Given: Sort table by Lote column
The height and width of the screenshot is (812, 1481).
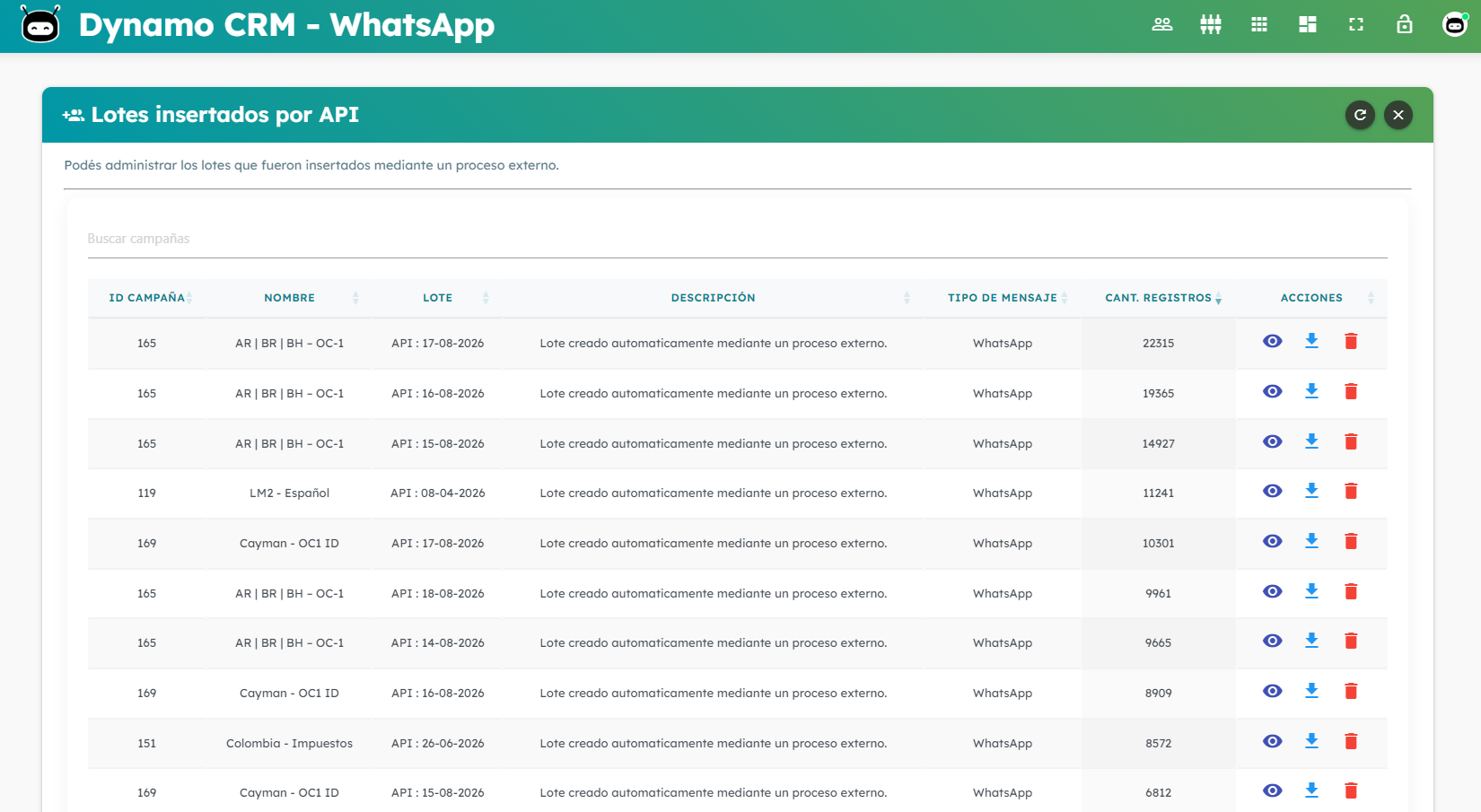Looking at the screenshot, I should tap(438, 298).
